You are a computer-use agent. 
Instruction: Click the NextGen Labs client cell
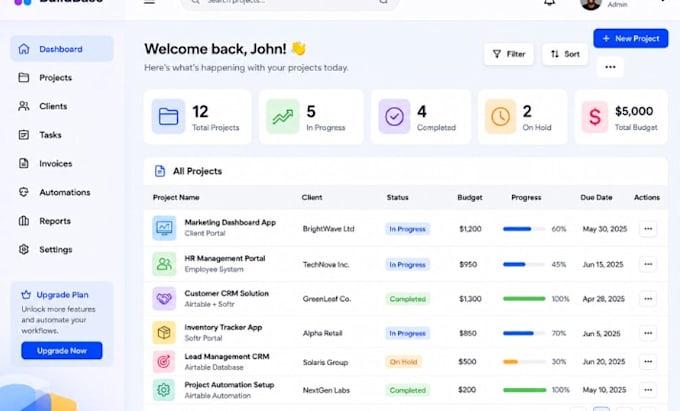[326, 390]
